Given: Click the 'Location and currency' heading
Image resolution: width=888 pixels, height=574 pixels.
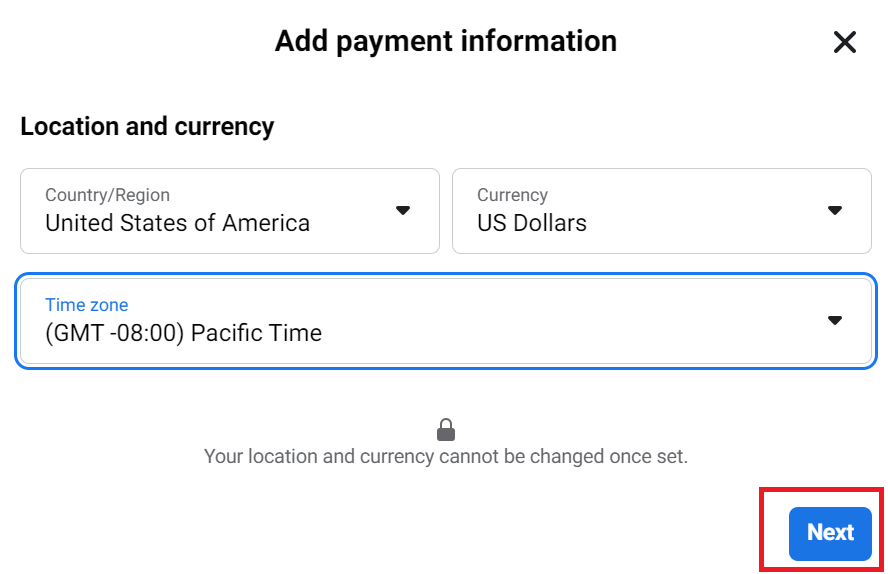Looking at the screenshot, I should click(147, 126).
